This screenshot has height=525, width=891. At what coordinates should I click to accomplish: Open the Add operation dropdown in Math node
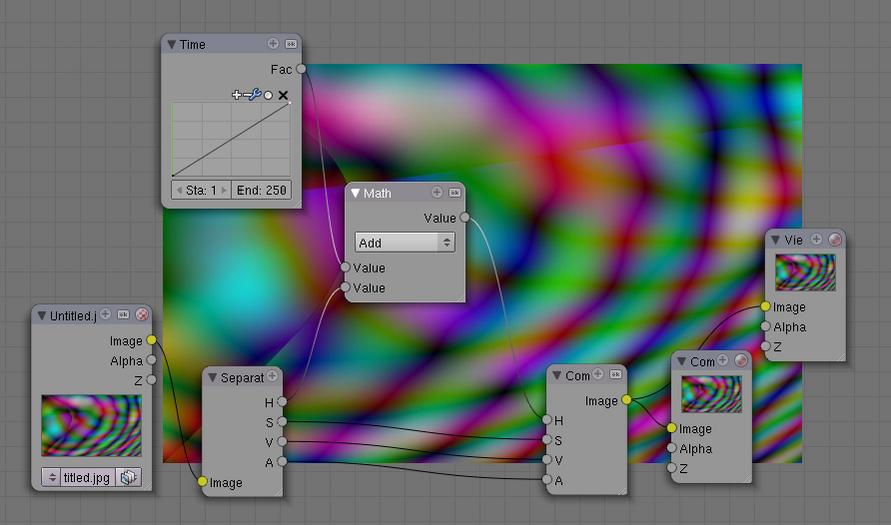(x=405, y=243)
